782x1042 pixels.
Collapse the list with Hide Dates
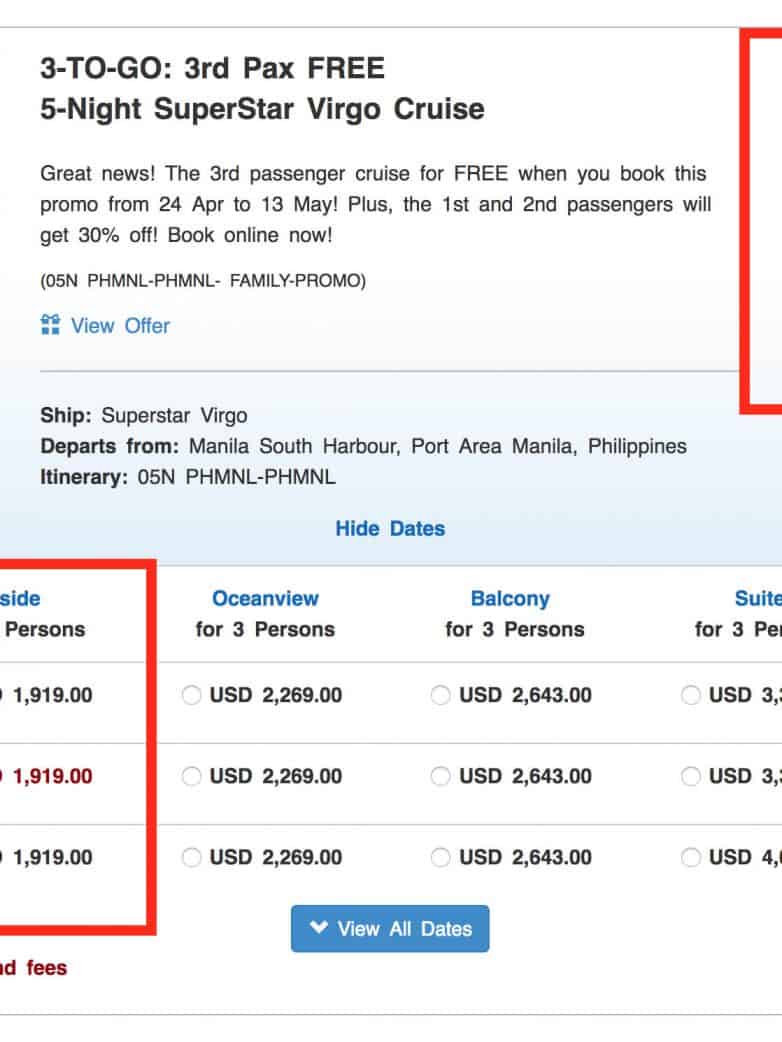[x=390, y=528]
